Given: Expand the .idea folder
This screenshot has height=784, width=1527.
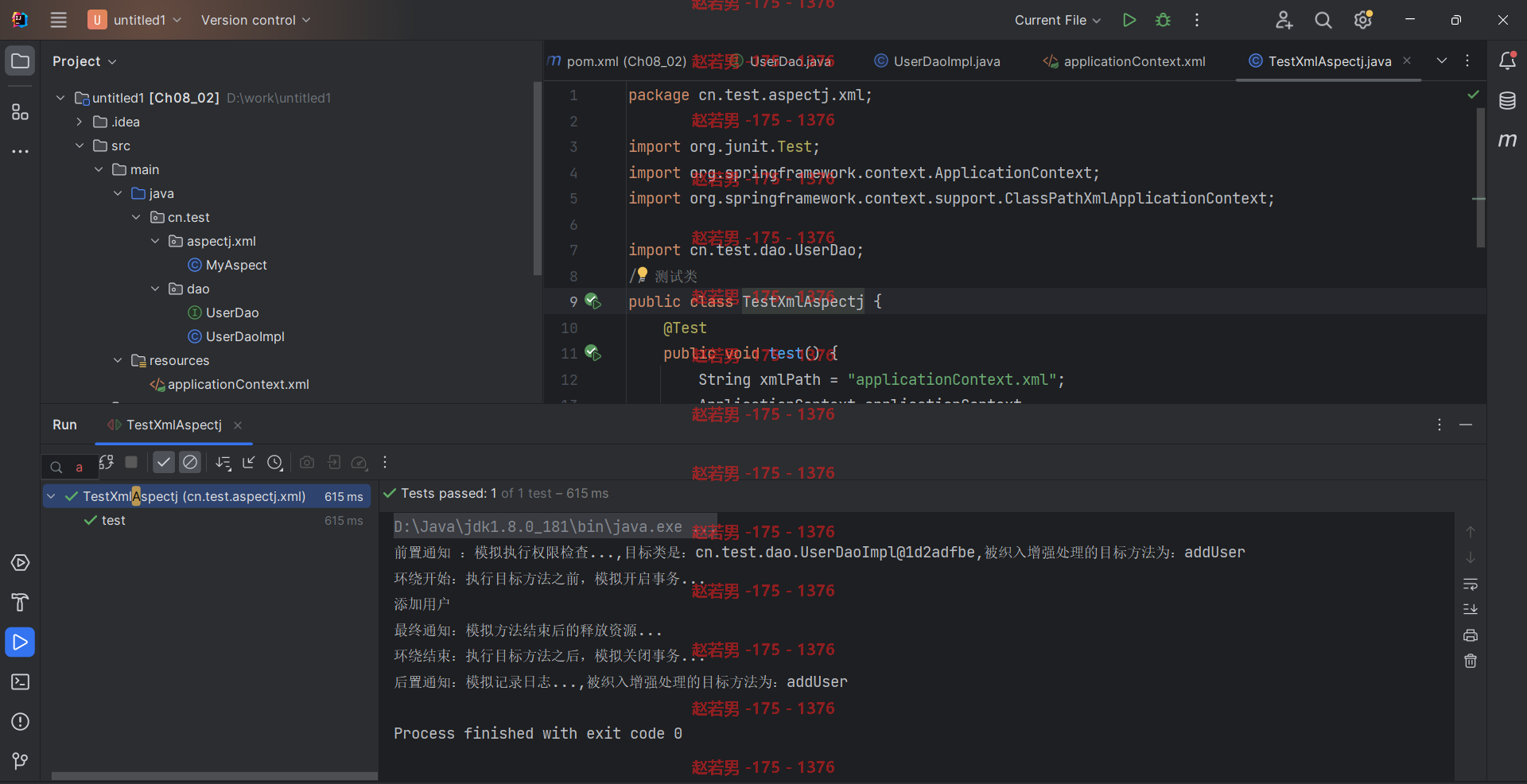Looking at the screenshot, I should [x=79, y=122].
